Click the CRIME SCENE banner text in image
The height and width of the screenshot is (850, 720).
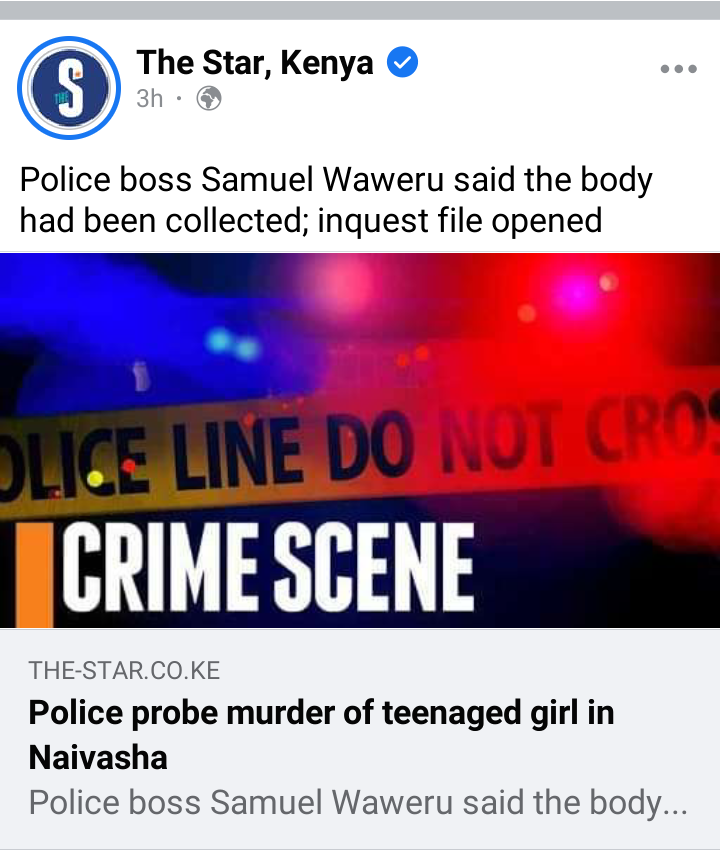pos(268,566)
